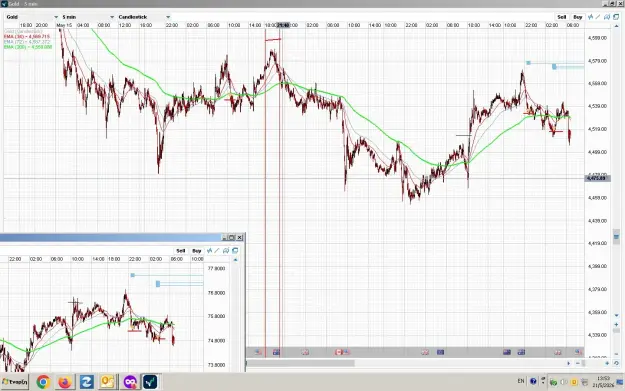Click the May 15 date label on time axis

point(64,25)
